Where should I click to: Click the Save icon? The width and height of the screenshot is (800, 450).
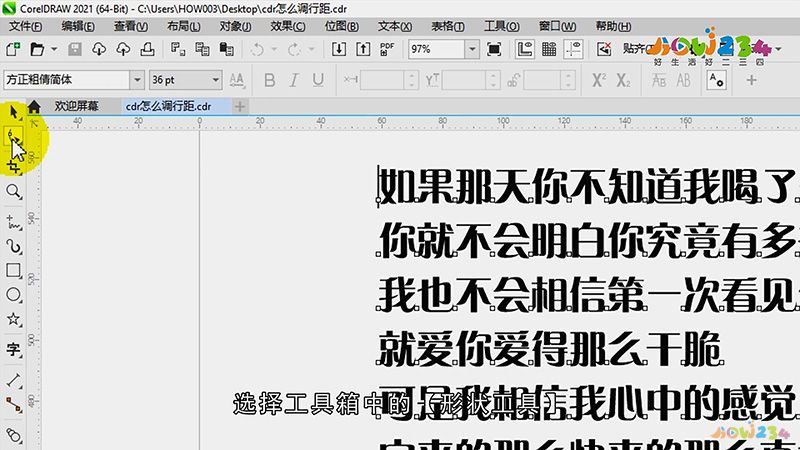point(75,49)
